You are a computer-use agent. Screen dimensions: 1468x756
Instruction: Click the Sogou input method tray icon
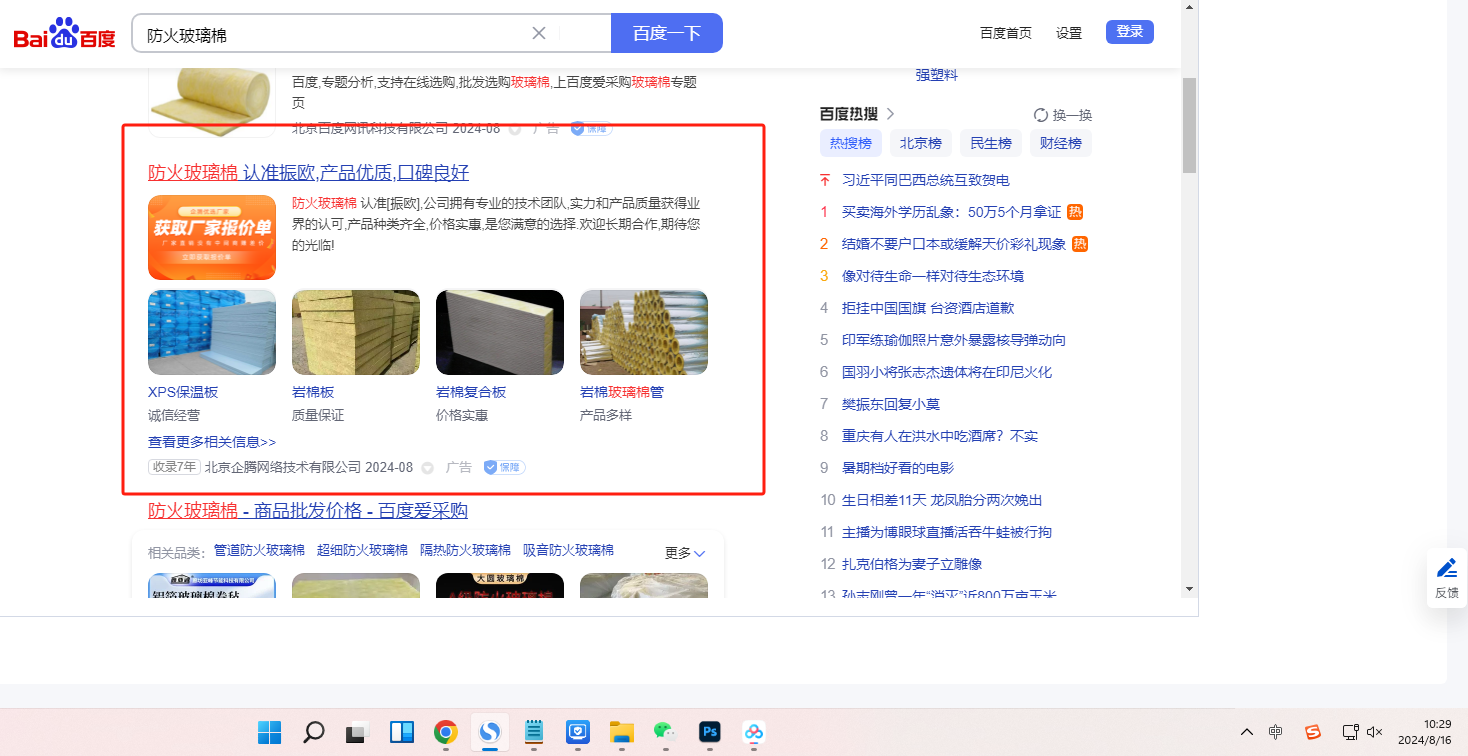click(1312, 732)
